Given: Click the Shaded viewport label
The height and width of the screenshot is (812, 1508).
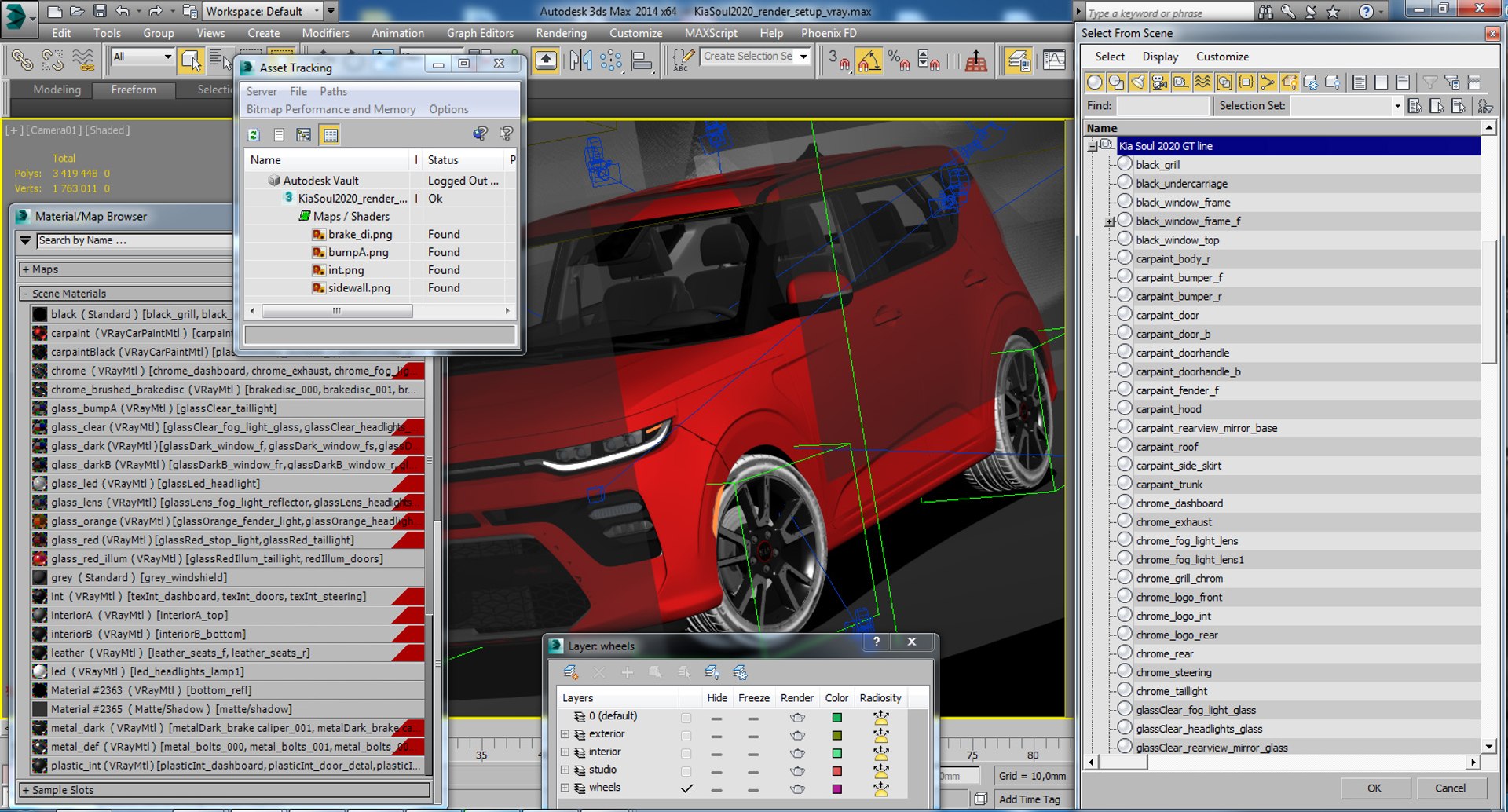Looking at the screenshot, I should point(108,130).
